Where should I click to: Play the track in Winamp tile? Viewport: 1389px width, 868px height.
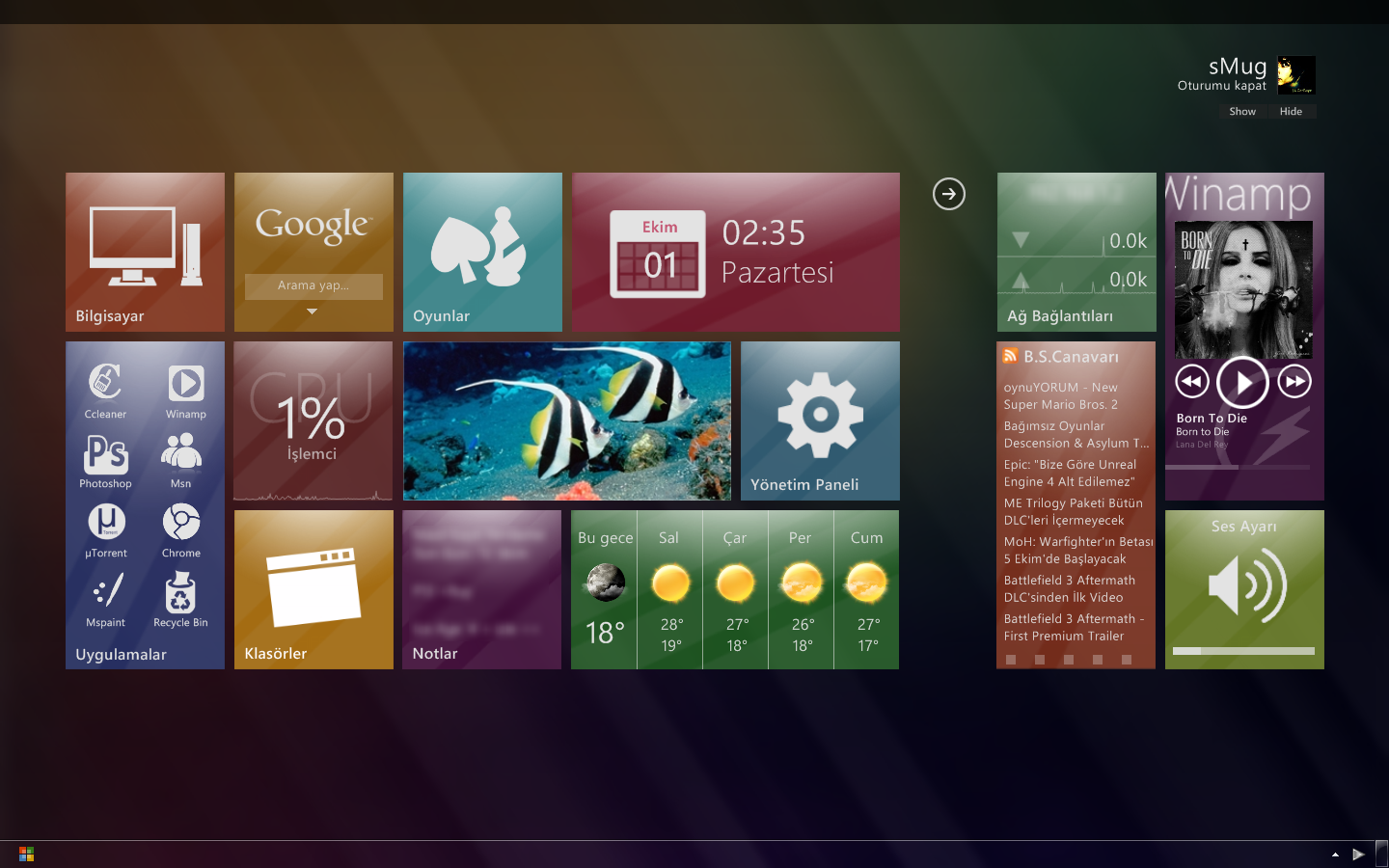pyautogui.click(x=1242, y=383)
